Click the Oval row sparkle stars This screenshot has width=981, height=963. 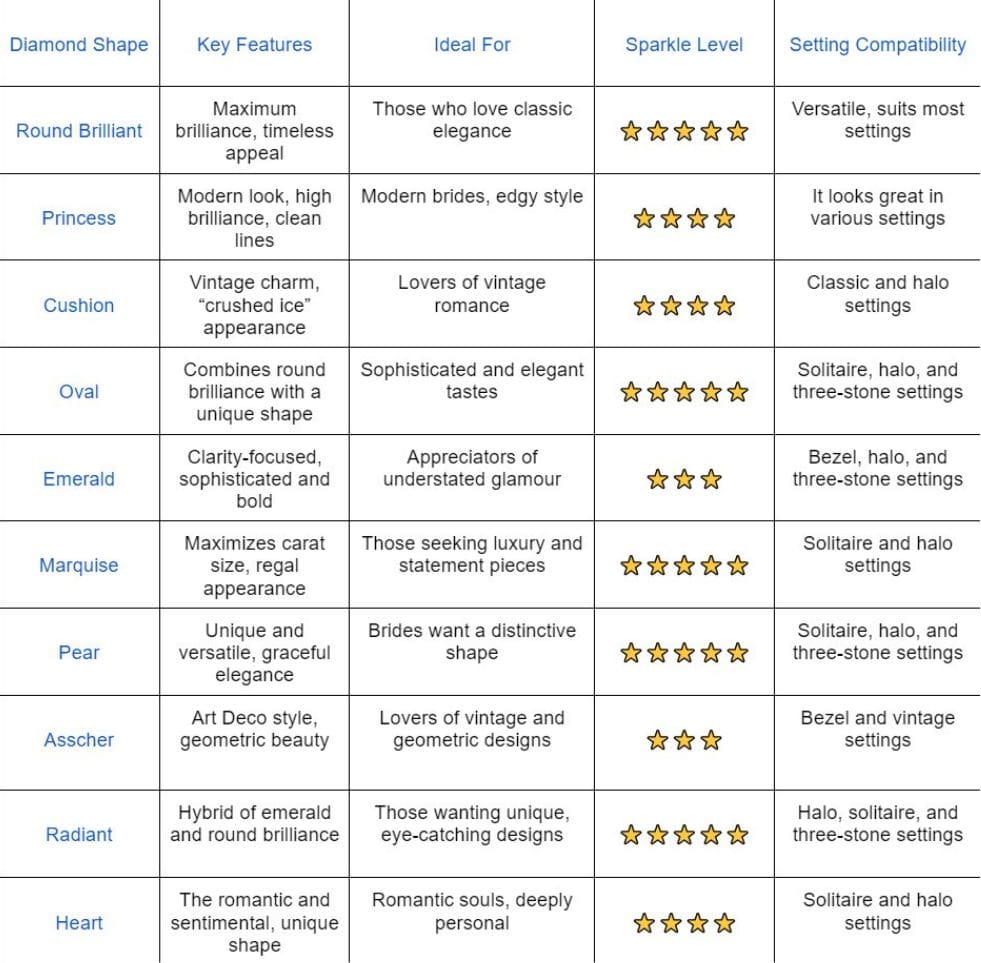tap(684, 392)
